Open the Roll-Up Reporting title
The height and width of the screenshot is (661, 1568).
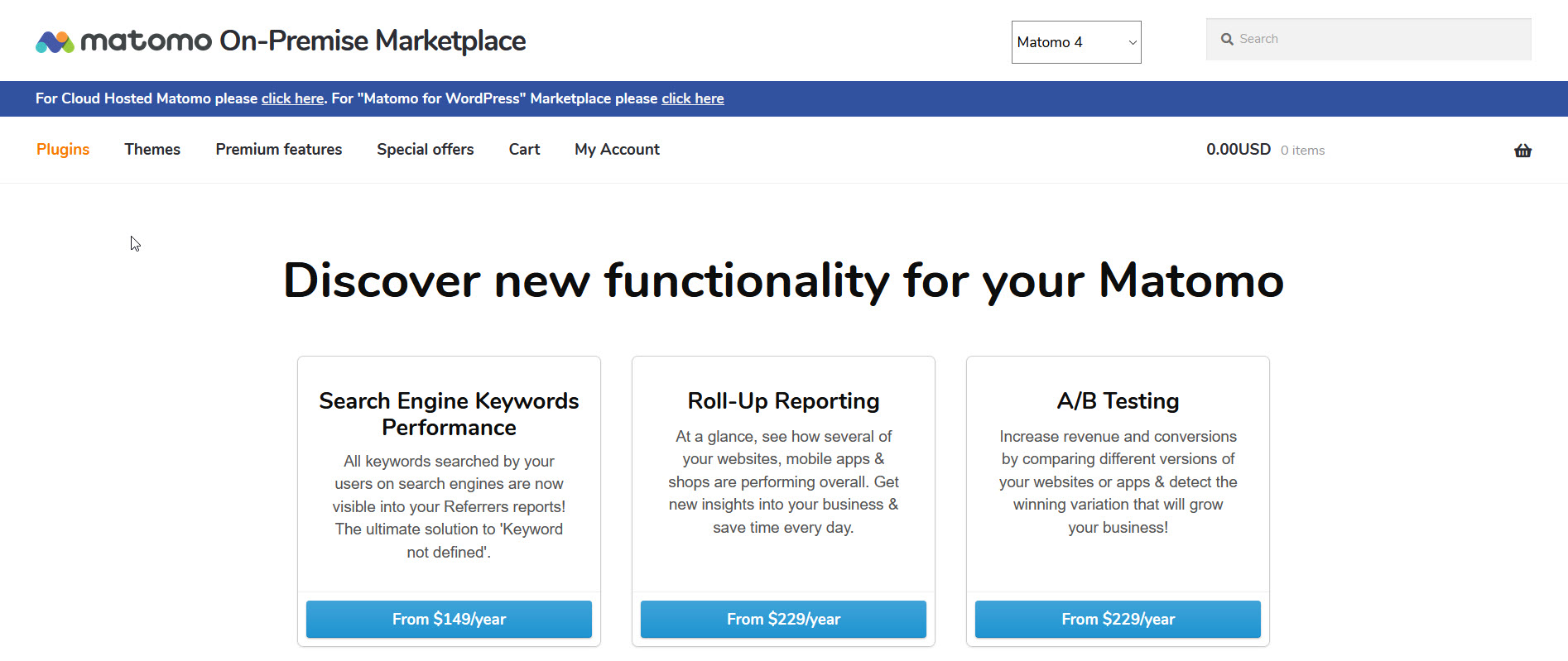pos(783,401)
